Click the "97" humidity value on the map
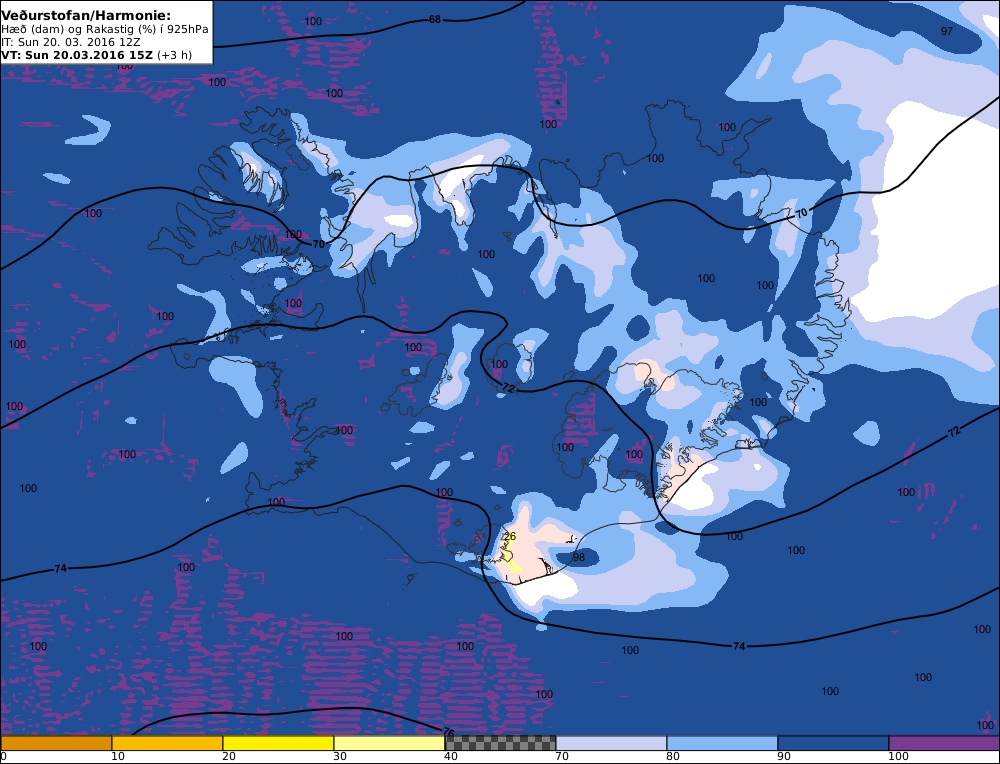This screenshot has width=1000, height=764. tap(946, 31)
